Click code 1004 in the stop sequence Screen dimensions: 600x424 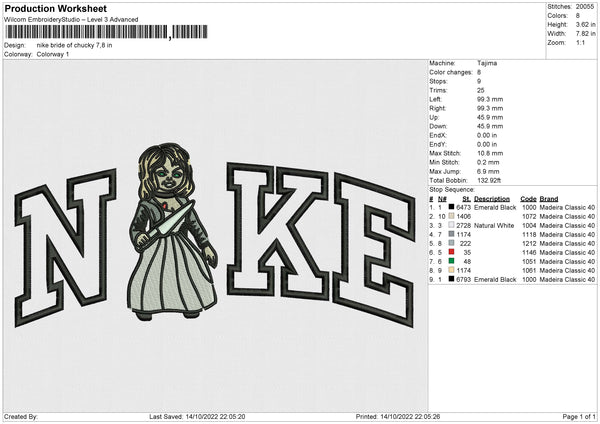(x=529, y=225)
